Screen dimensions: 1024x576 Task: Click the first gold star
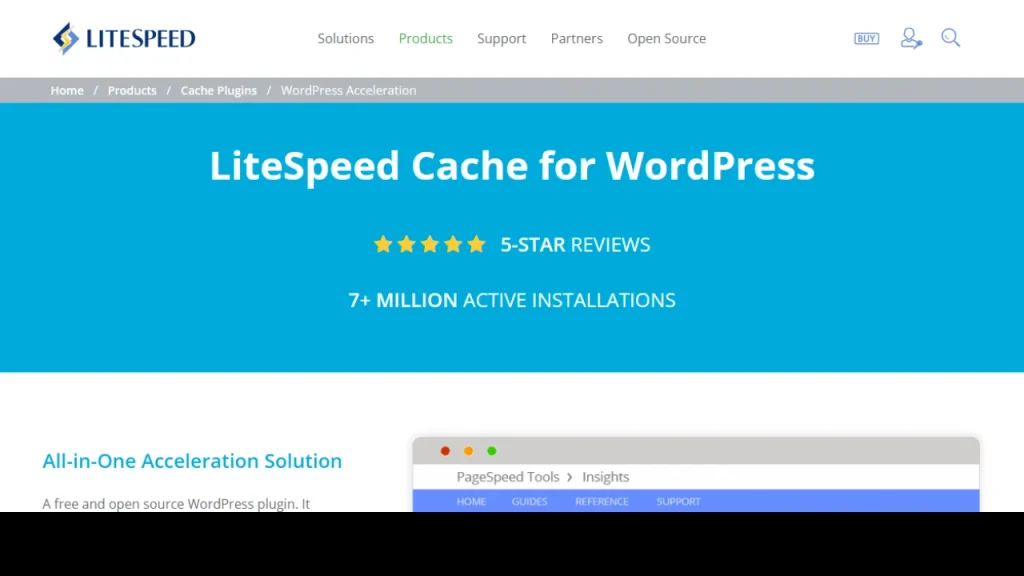(383, 244)
